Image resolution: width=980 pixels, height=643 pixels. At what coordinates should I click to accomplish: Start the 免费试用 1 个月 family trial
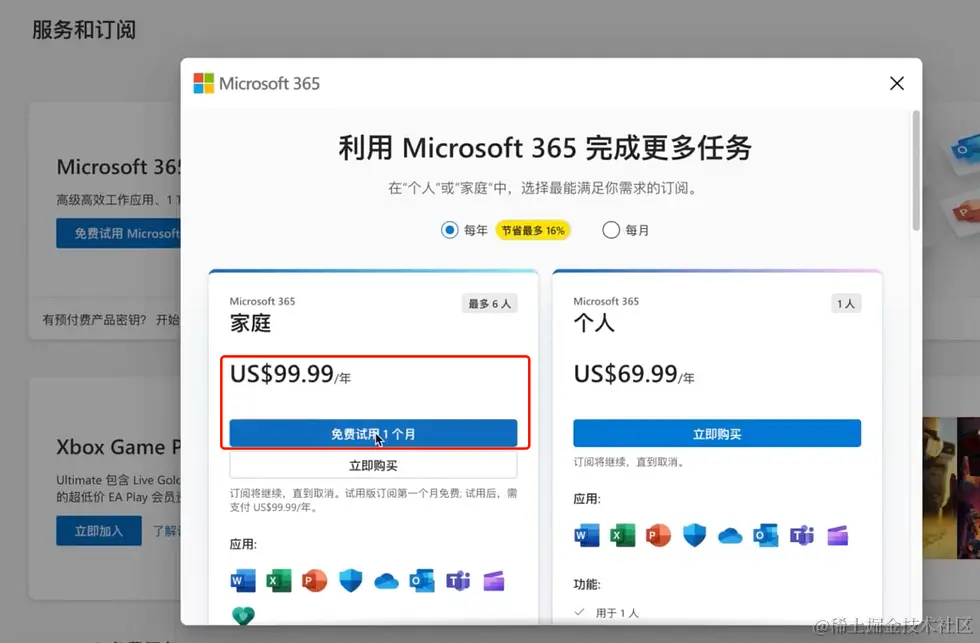373,434
